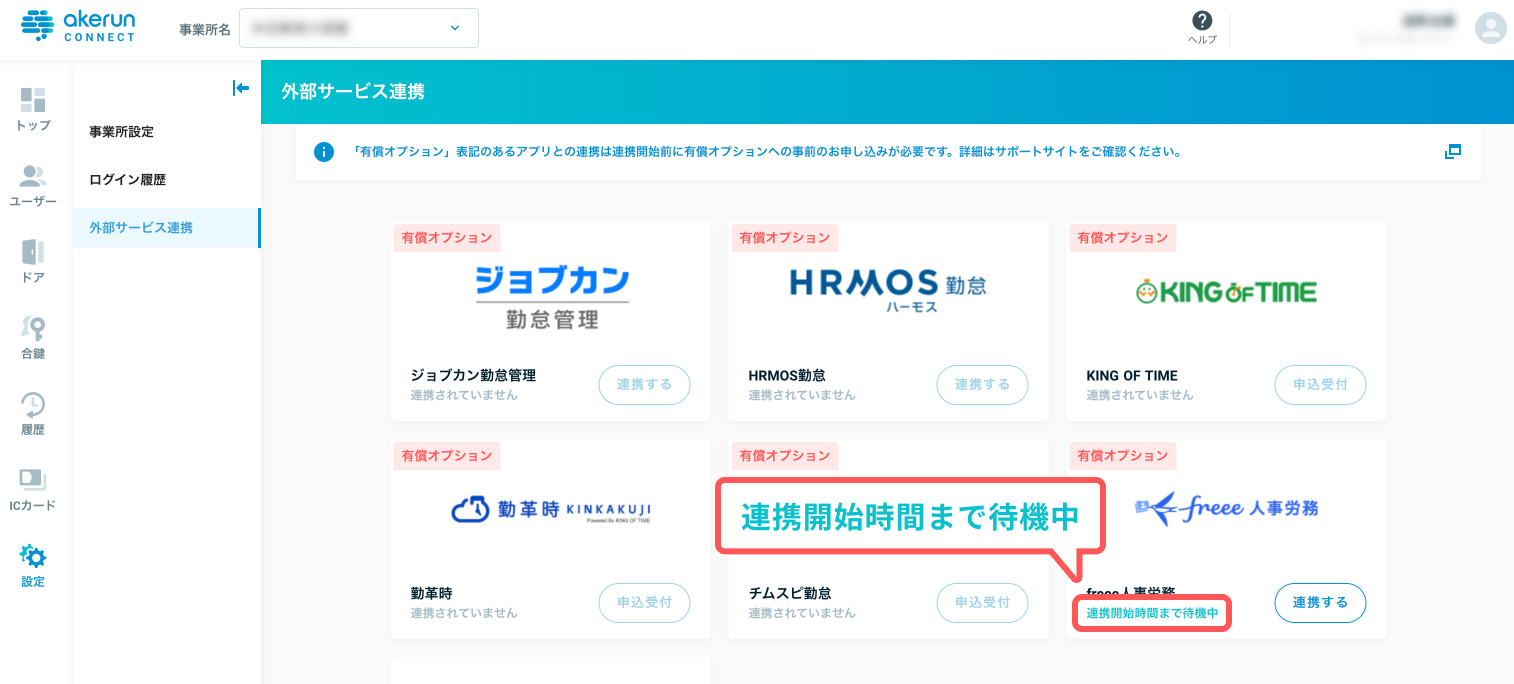Open 設定 gear in sidebar
Image resolution: width=1514 pixels, height=684 pixels.
[x=33, y=566]
